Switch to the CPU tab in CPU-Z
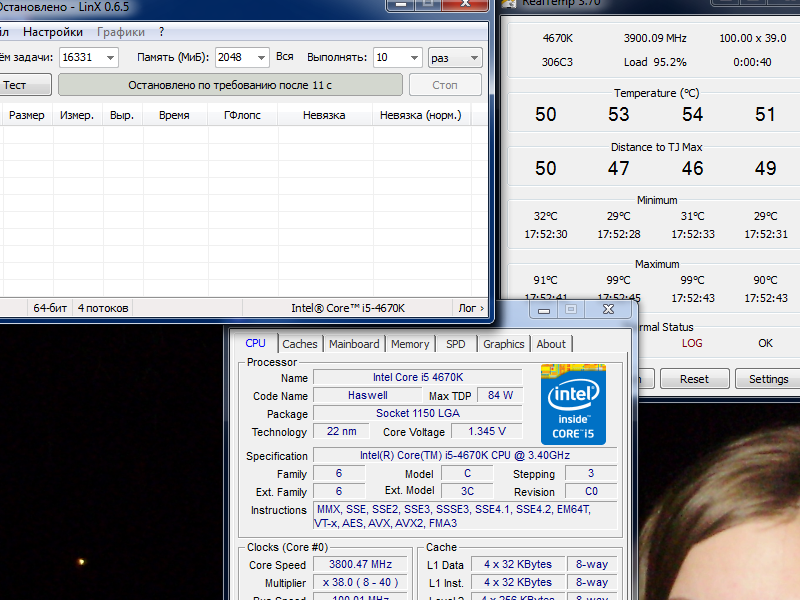Viewport: 800px width, 600px height. [255, 343]
